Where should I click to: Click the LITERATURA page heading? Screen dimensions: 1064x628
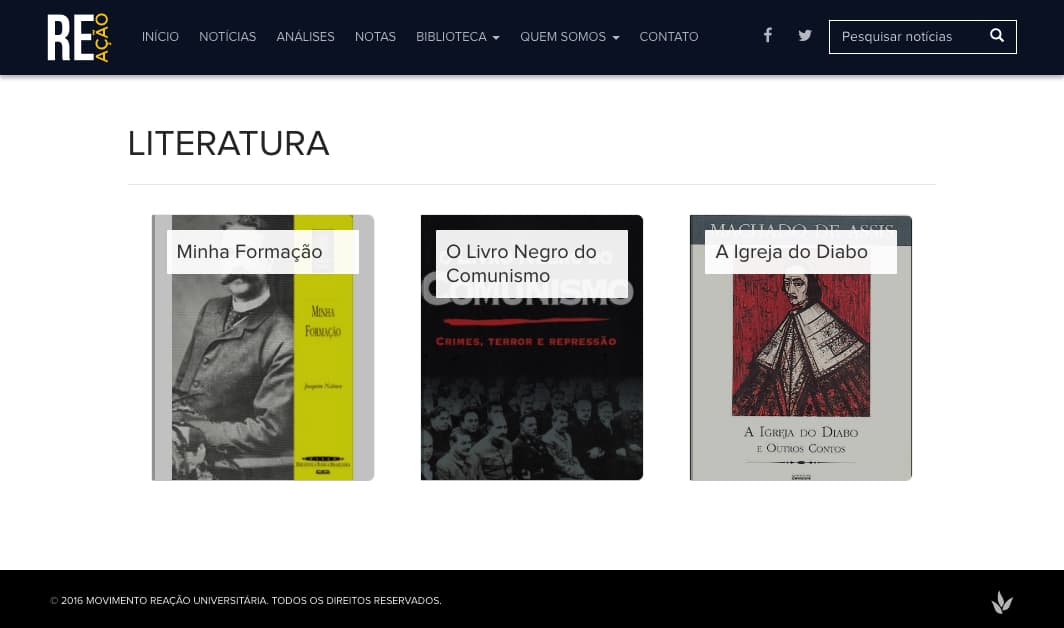[x=229, y=144]
